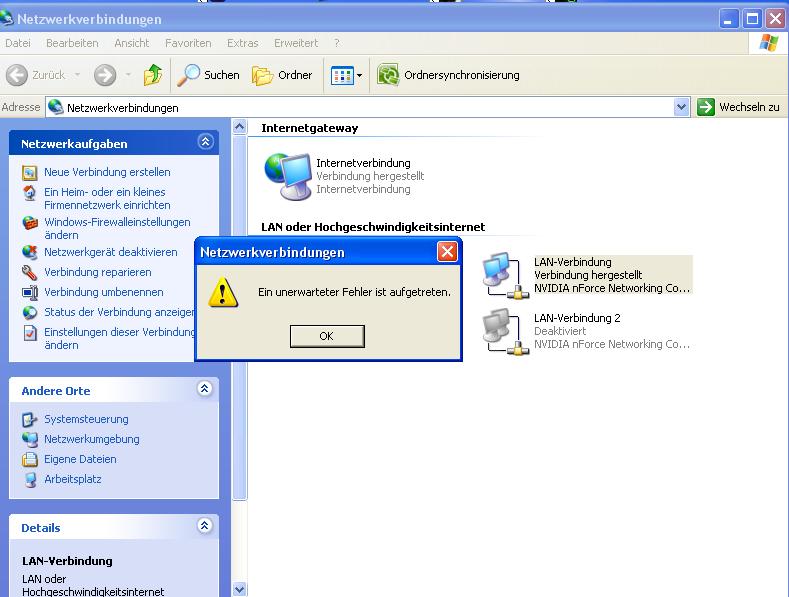Click Verbindung umbenennen link
Viewport: 789px width, 597px height.
[x=104, y=292]
